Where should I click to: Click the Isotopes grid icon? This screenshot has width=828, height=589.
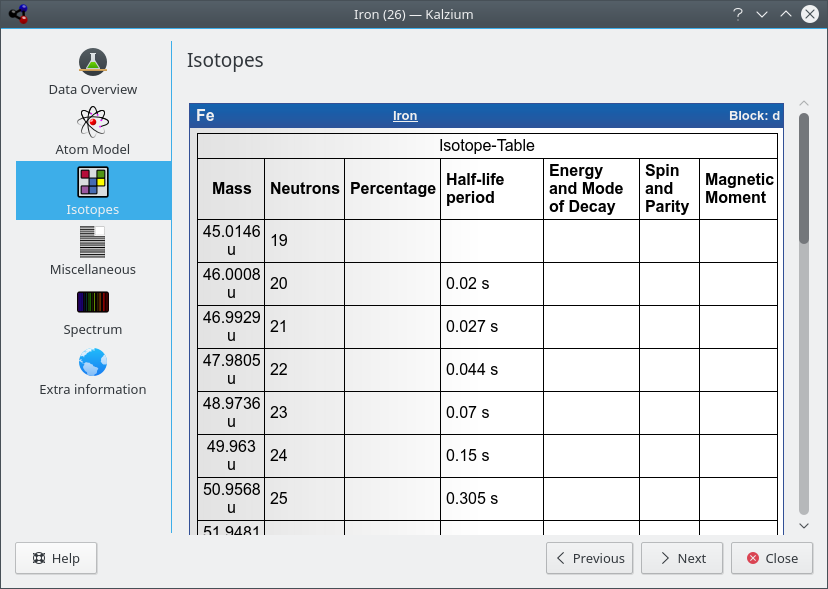pyautogui.click(x=93, y=182)
